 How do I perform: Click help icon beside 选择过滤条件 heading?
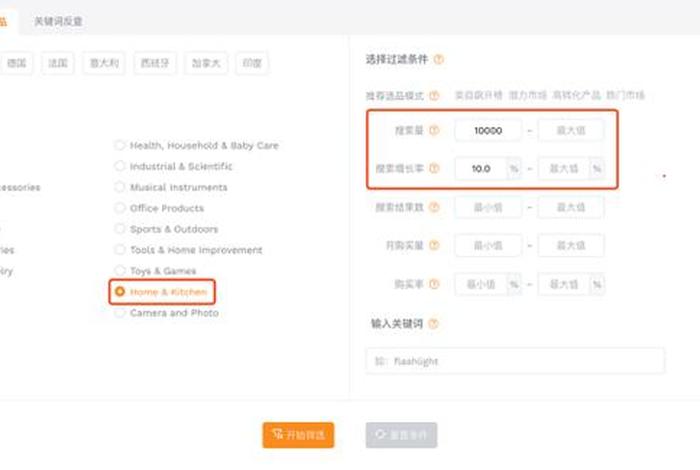[439, 60]
